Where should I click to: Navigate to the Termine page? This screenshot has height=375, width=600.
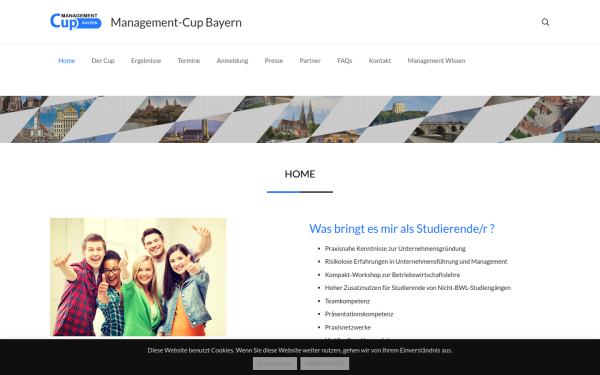click(x=189, y=60)
